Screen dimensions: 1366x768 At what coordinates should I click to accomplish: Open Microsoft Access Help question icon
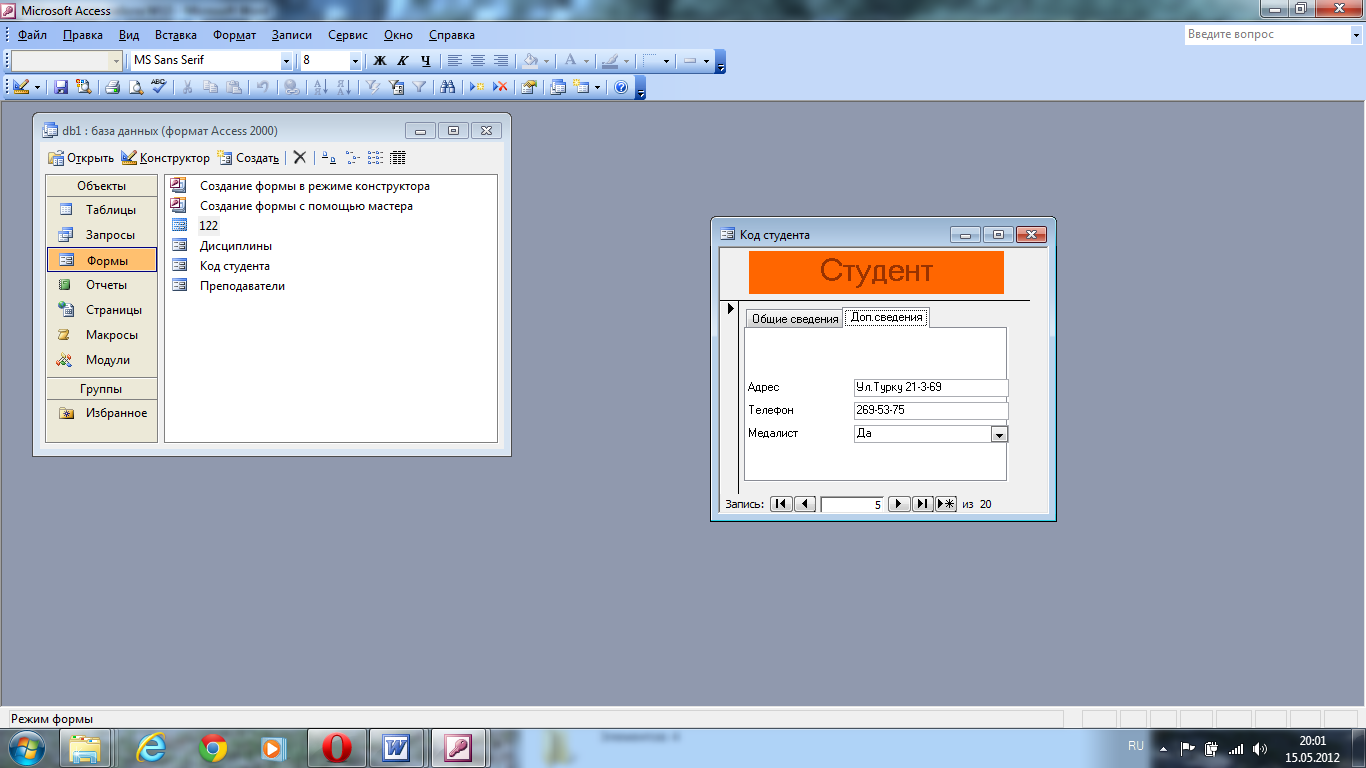coord(621,87)
